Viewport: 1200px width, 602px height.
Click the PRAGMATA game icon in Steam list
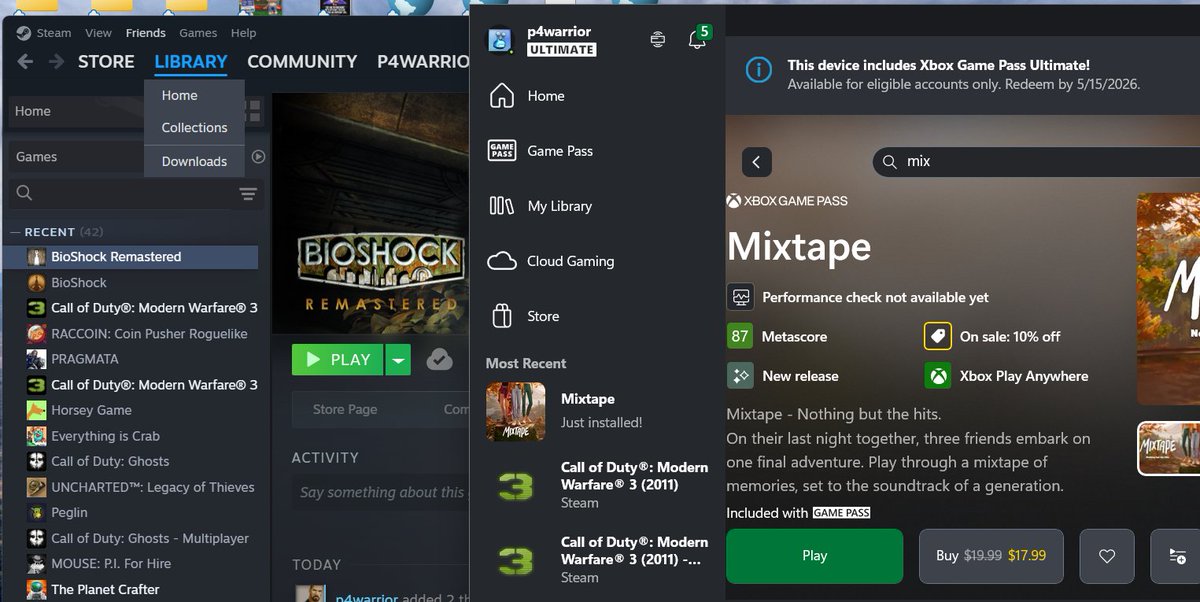coord(36,359)
